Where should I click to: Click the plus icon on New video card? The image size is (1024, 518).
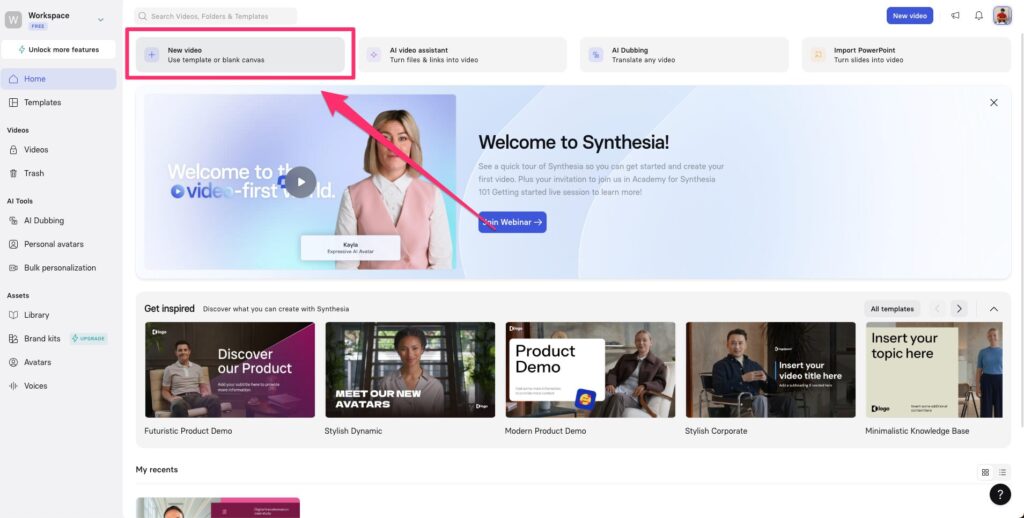[152, 55]
